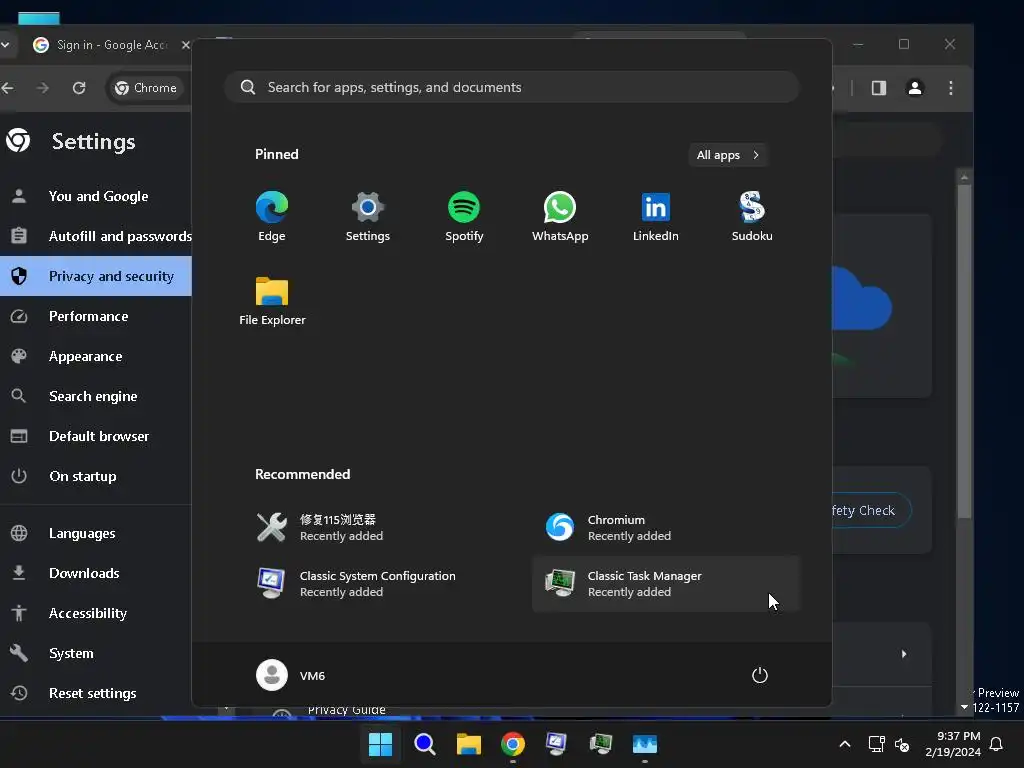
Task: Click the Start menu power button
Action: (x=760, y=675)
